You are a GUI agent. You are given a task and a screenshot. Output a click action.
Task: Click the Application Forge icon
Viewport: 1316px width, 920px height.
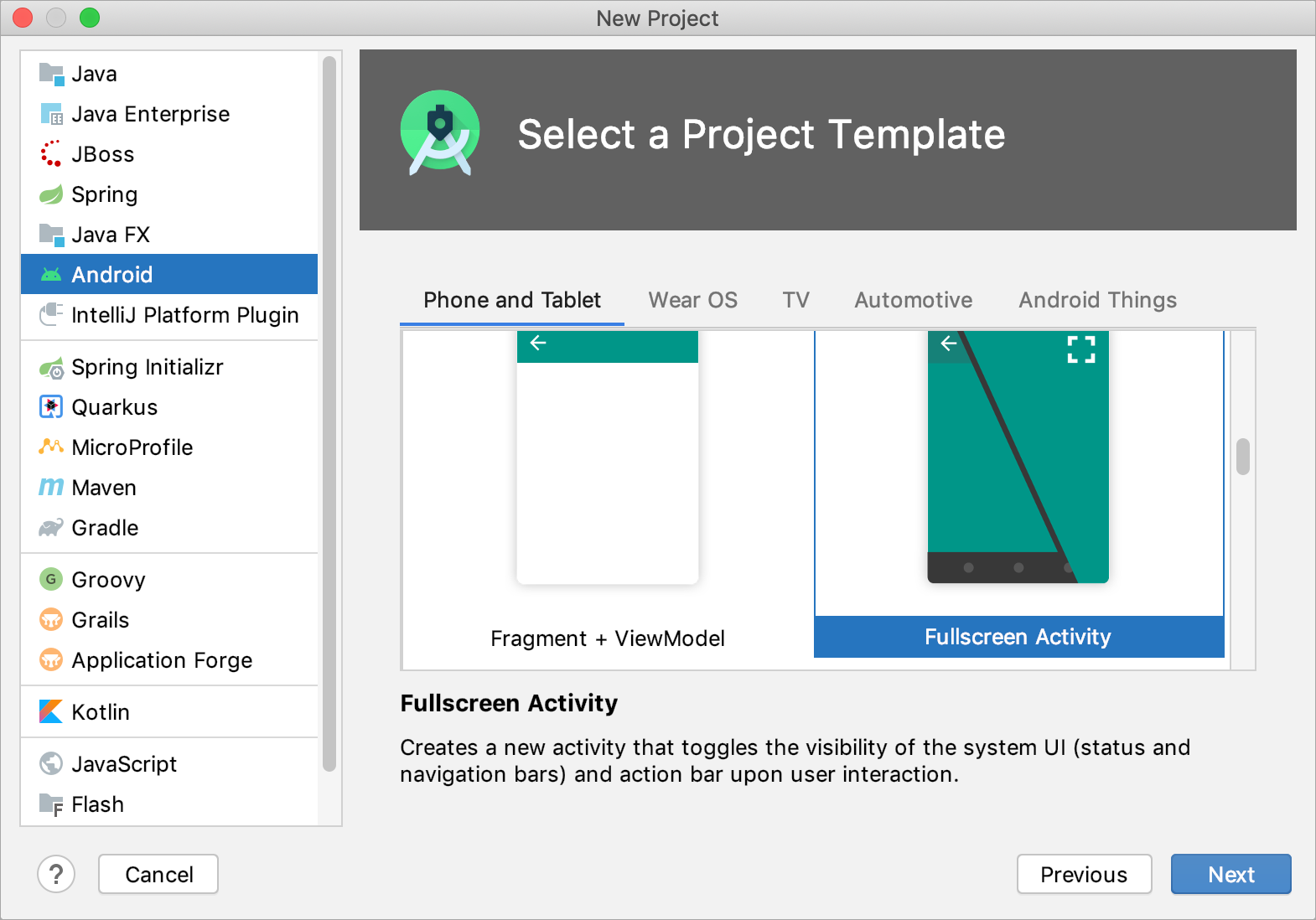click(x=51, y=659)
